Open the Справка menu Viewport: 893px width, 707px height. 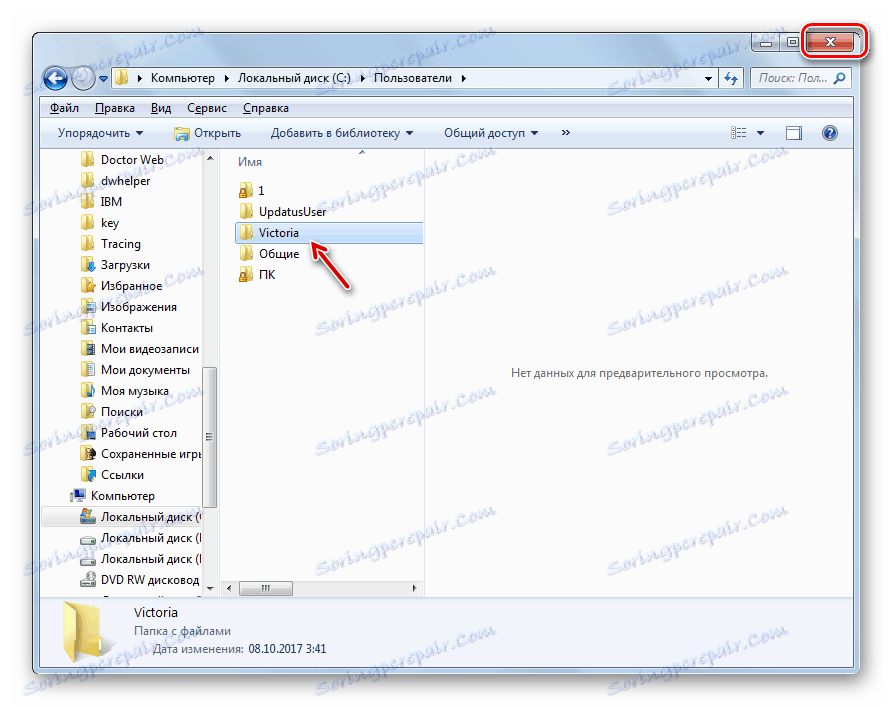point(265,108)
